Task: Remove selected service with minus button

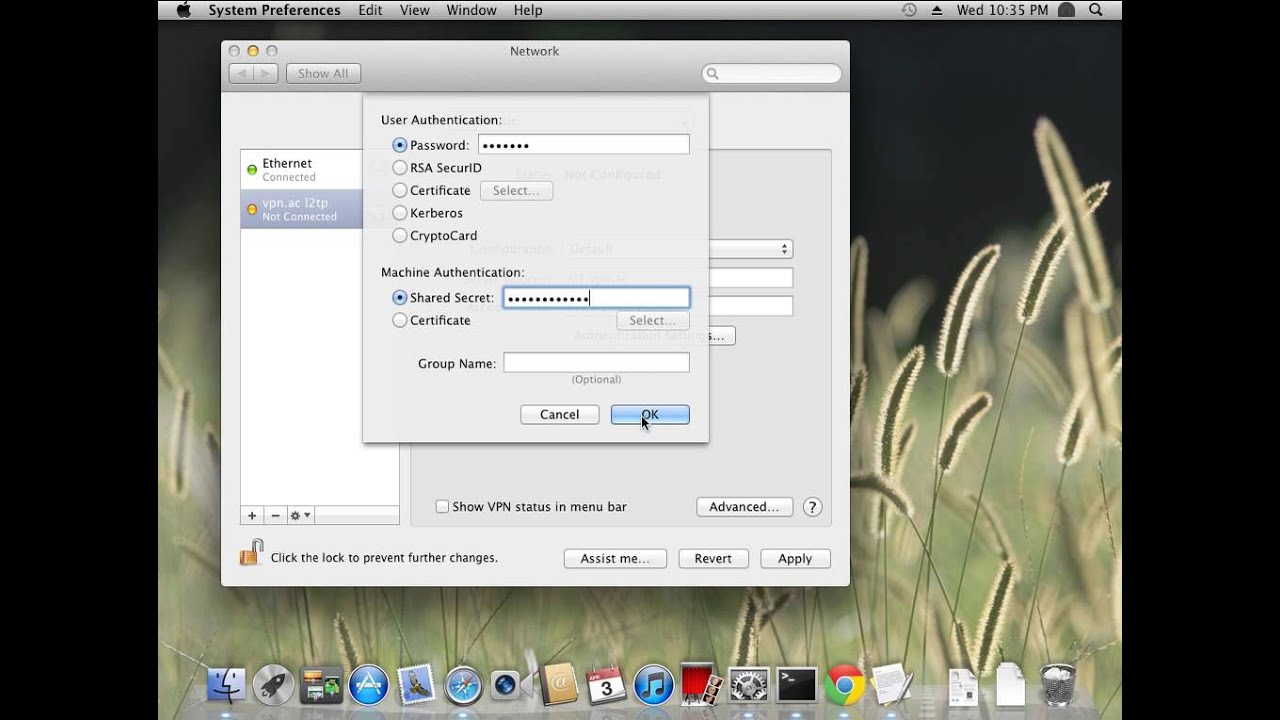Action: [275, 515]
